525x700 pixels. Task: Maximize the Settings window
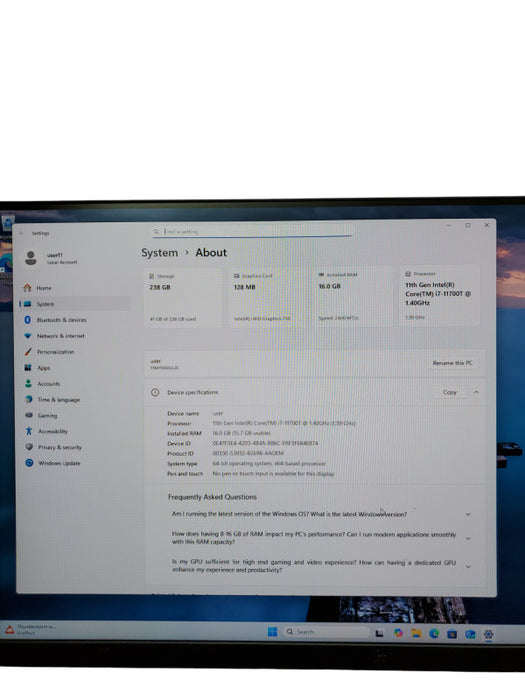click(468, 225)
